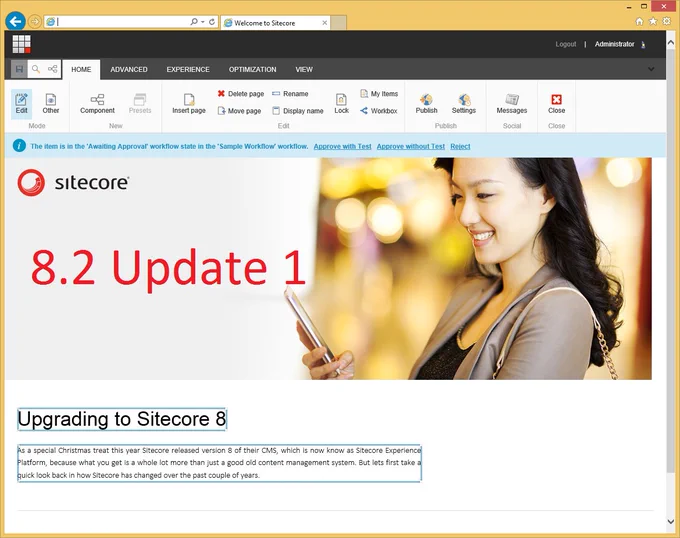The image size is (680, 538).
Task: Click the Save icon in the ribbon
Action: pyautogui.click(x=19, y=69)
